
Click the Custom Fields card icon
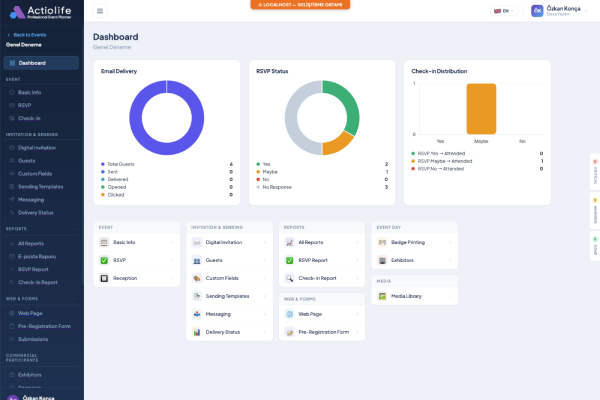(x=197, y=278)
